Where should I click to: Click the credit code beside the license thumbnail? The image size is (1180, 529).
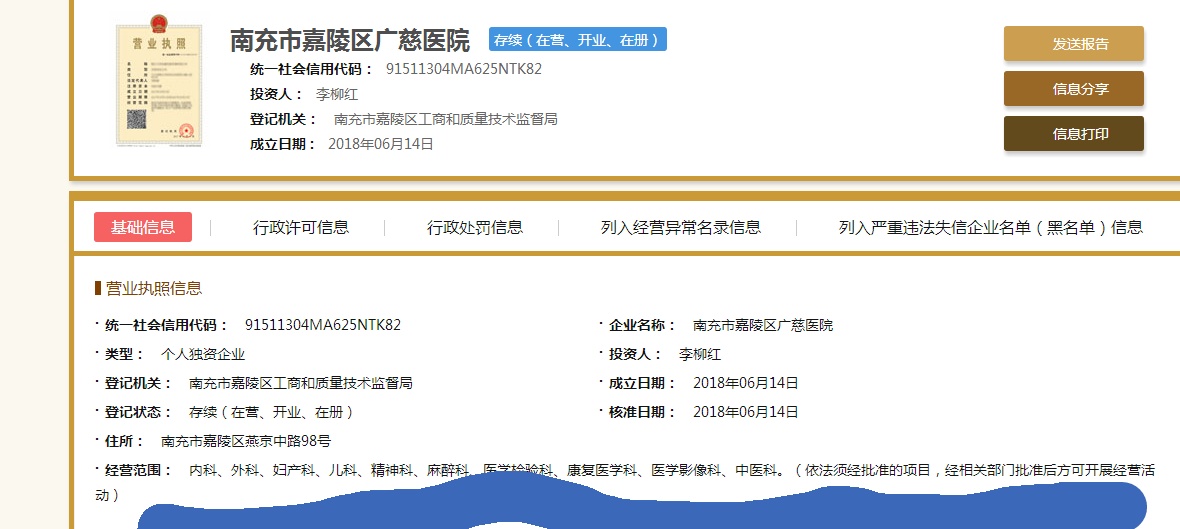464,69
